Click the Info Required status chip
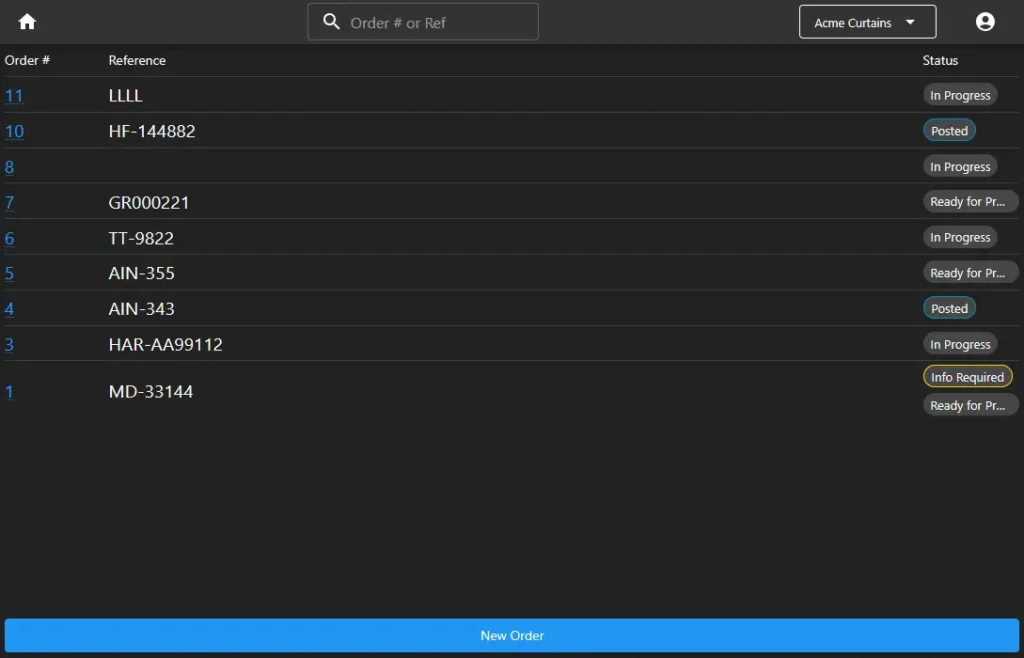Image resolution: width=1024 pixels, height=658 pixels. click(x=968, y=377)
